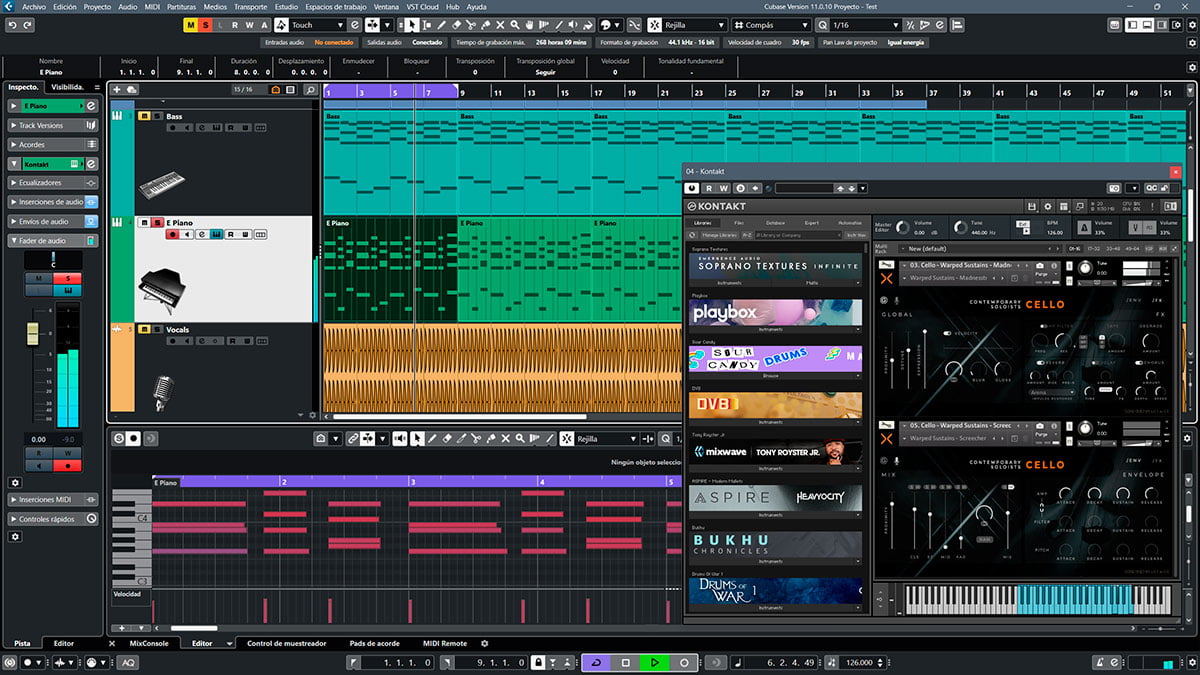Open the Bukhu Chronicles library in Kontakt
The image size is (1200, 675).
(x=775, y=544)
